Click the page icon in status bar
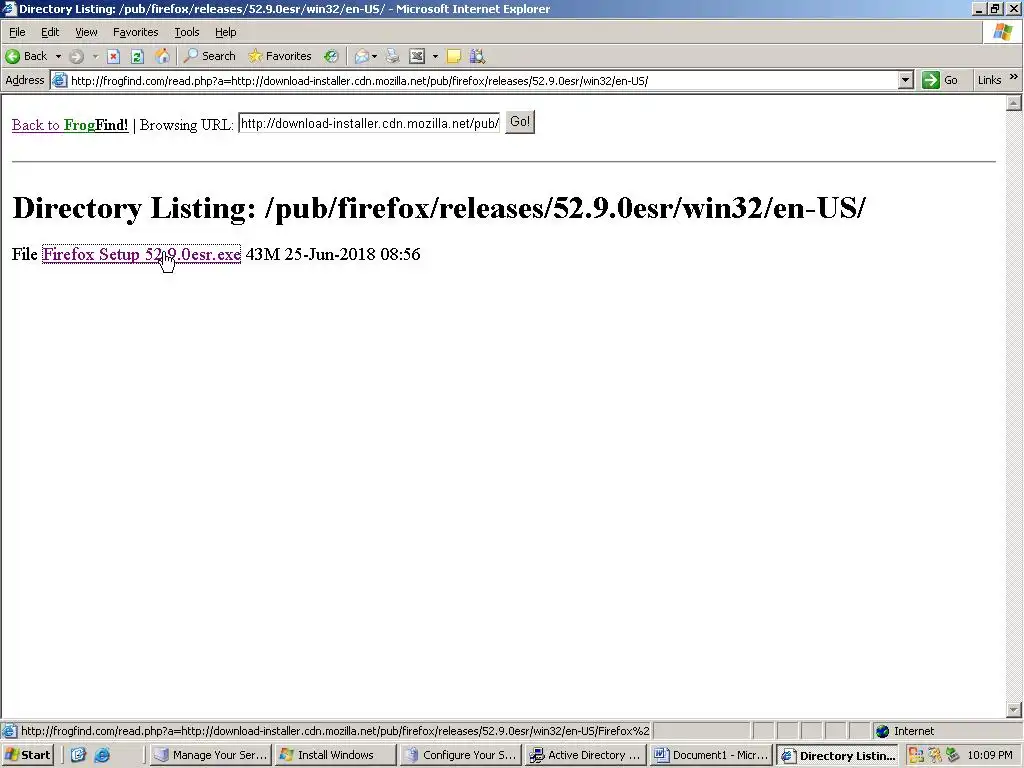Image resolution: width=1024 pixels, height=768 pixels. [x=9, y=731]
